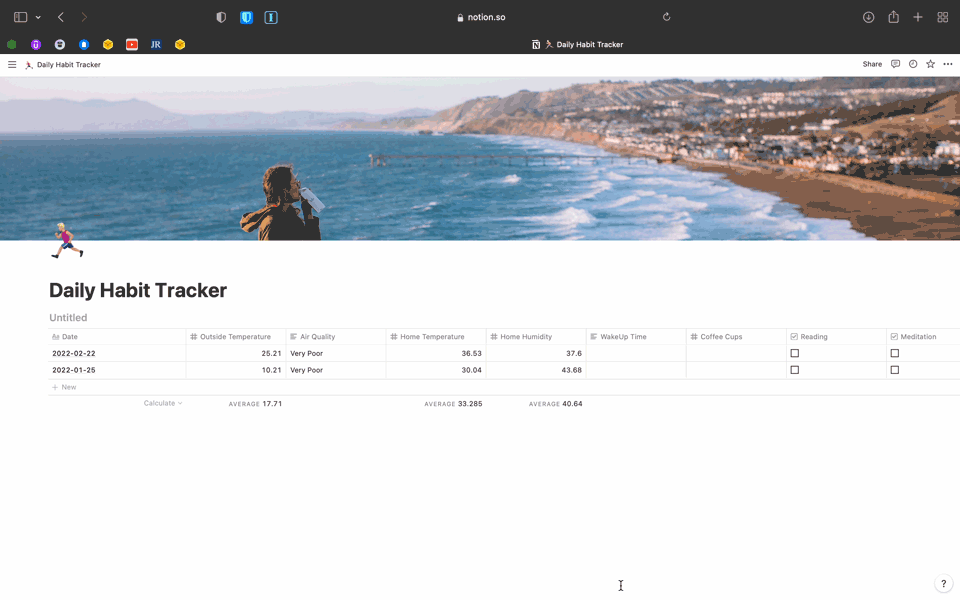The height and width of the screenshot is (600, 960).
Task: Add a new row with New
Action: pos(64,387)
